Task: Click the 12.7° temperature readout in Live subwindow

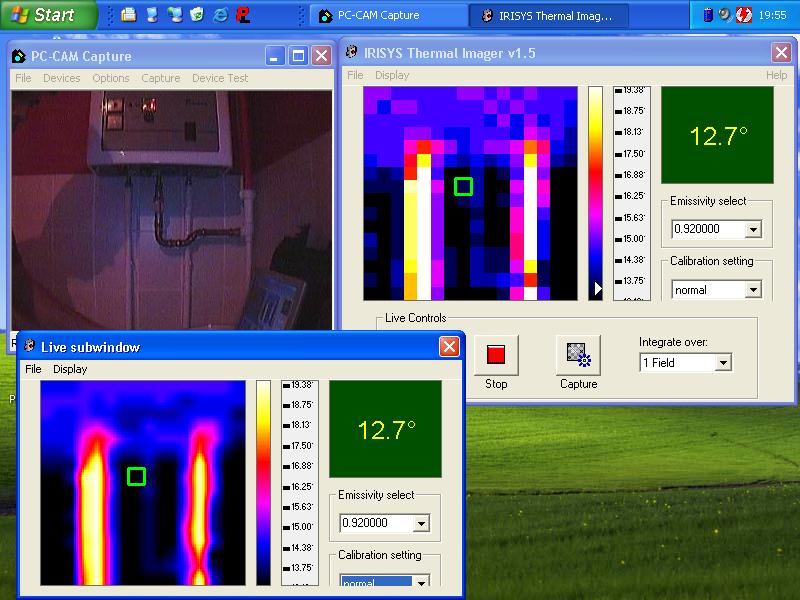Action: pos(385,430)
